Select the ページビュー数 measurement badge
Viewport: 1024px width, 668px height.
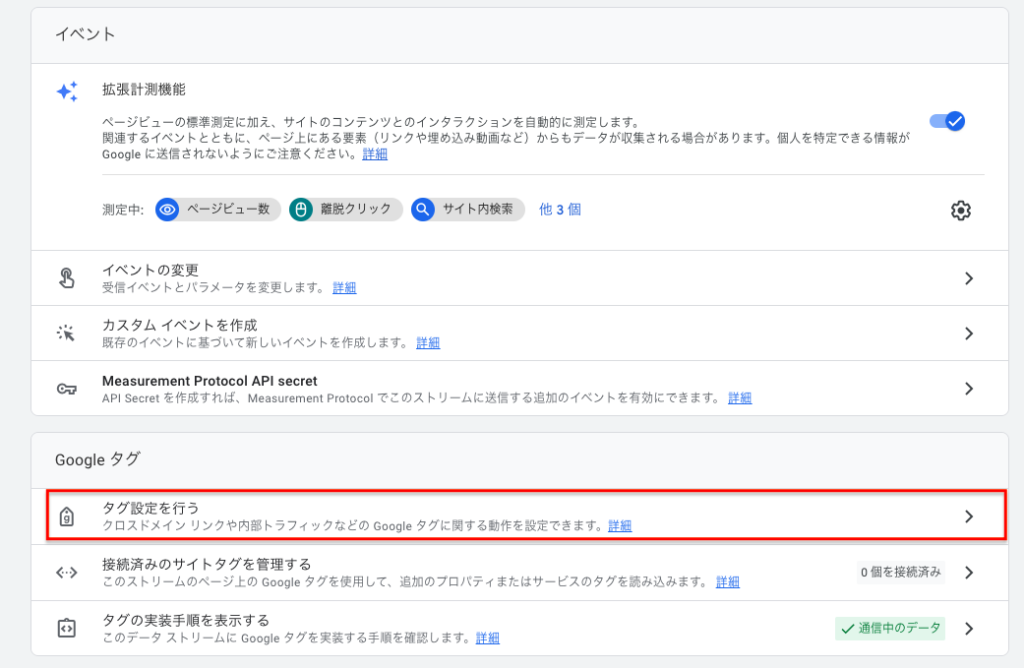216,210
